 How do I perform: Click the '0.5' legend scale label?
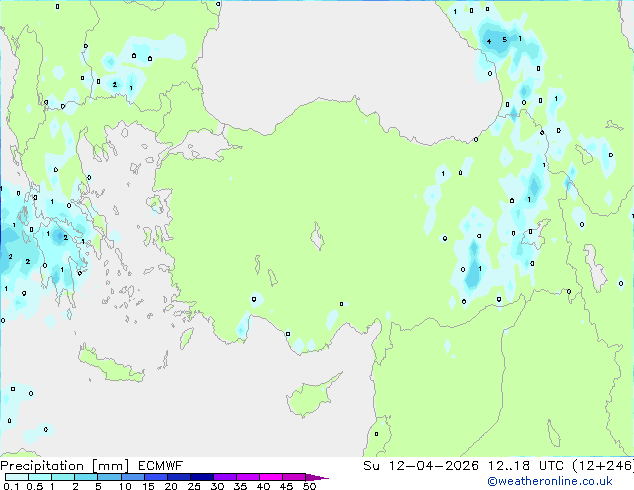34,486
